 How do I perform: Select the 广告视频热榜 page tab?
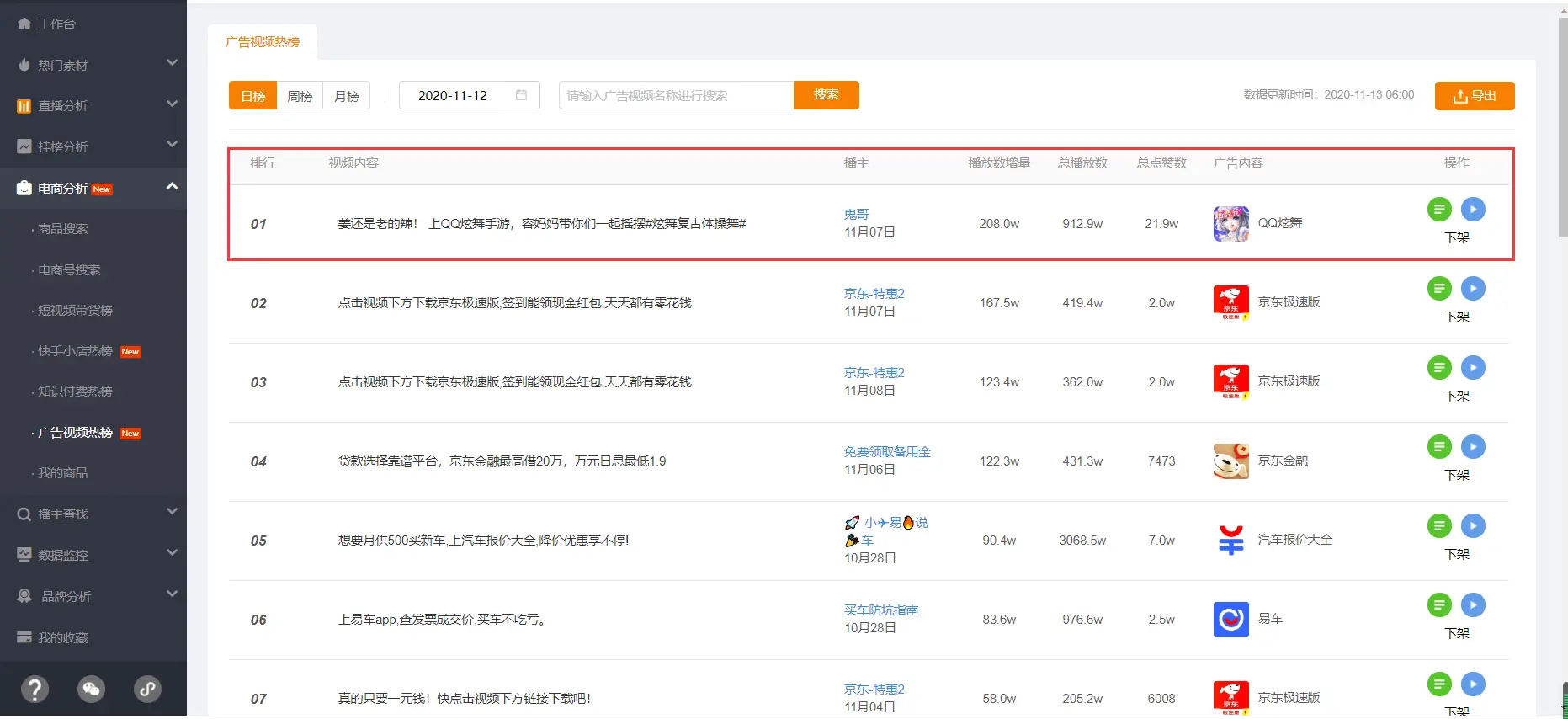tap(263, 42)
